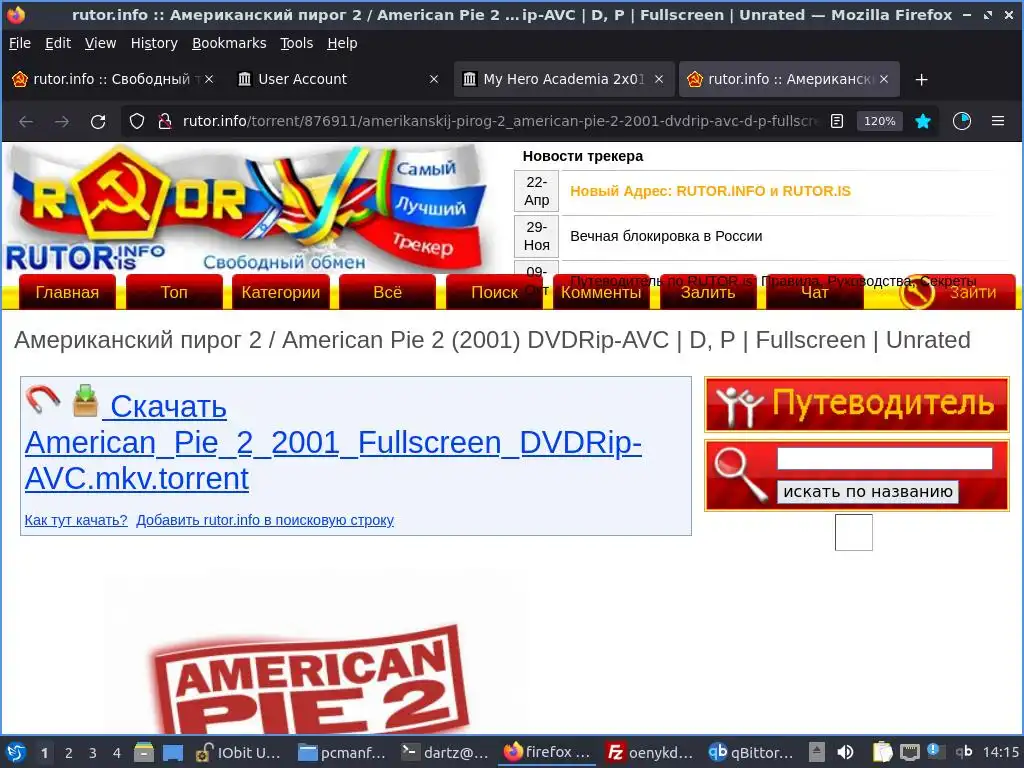Click the blue bookmark star

(x=923, y=121)
